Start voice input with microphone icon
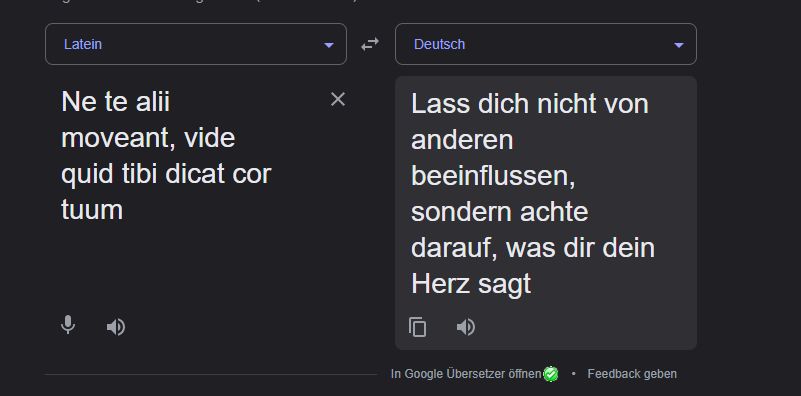The height and width of the screenshot is (396, 801). [68, 325]
